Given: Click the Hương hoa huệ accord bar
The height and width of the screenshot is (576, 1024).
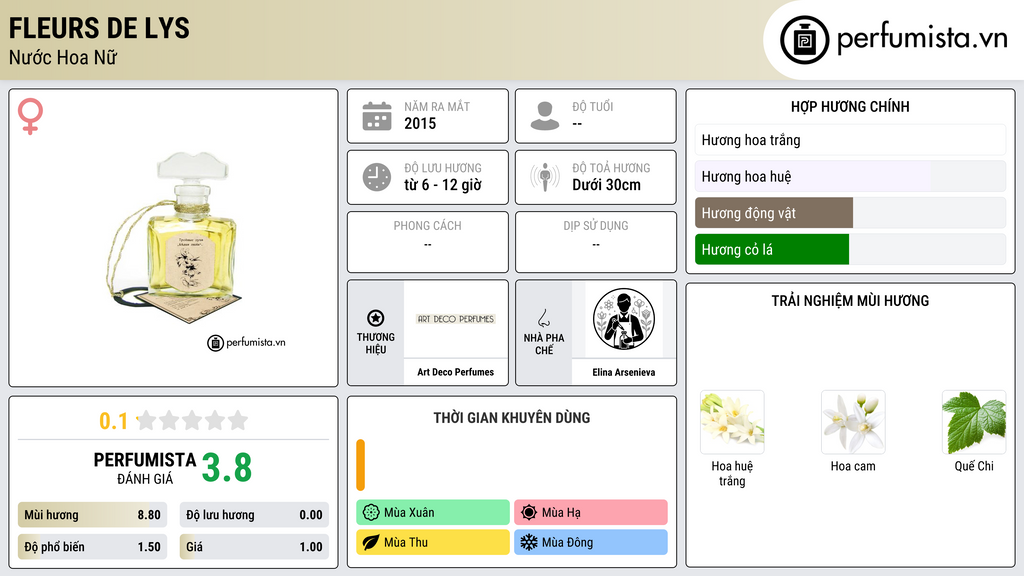Looking at the screenshot, I should tap(850, 176).
